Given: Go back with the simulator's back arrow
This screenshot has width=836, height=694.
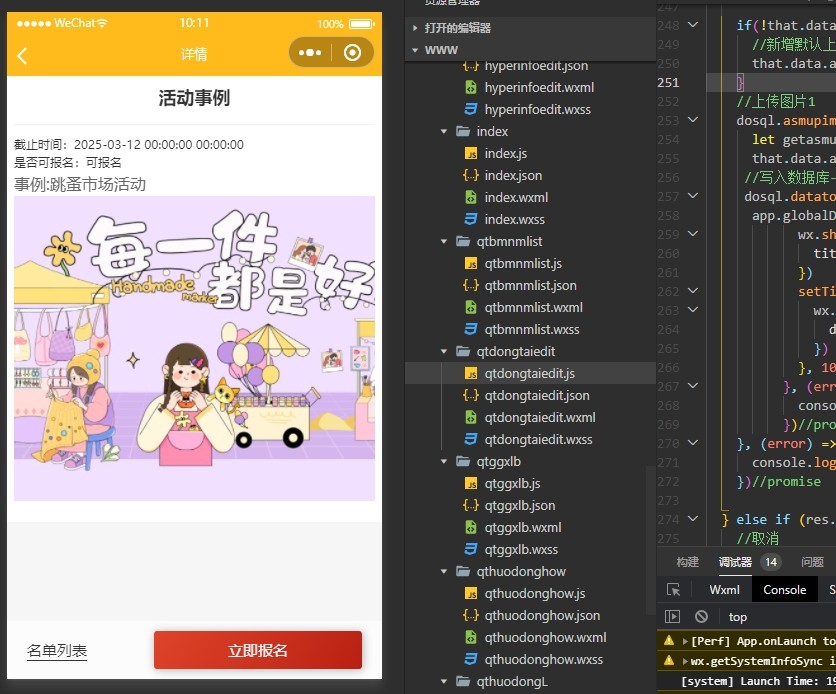Looking at the screenshot, I should 22,55.
